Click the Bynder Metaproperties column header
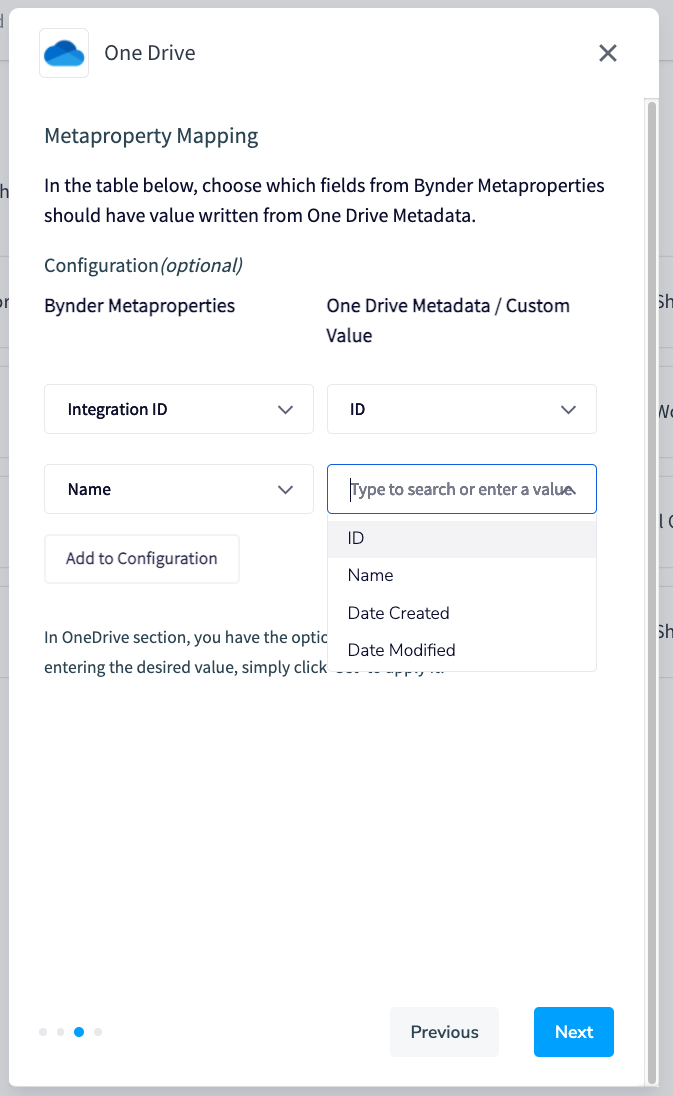673x1096 pixels. click(x=140, y=306)
